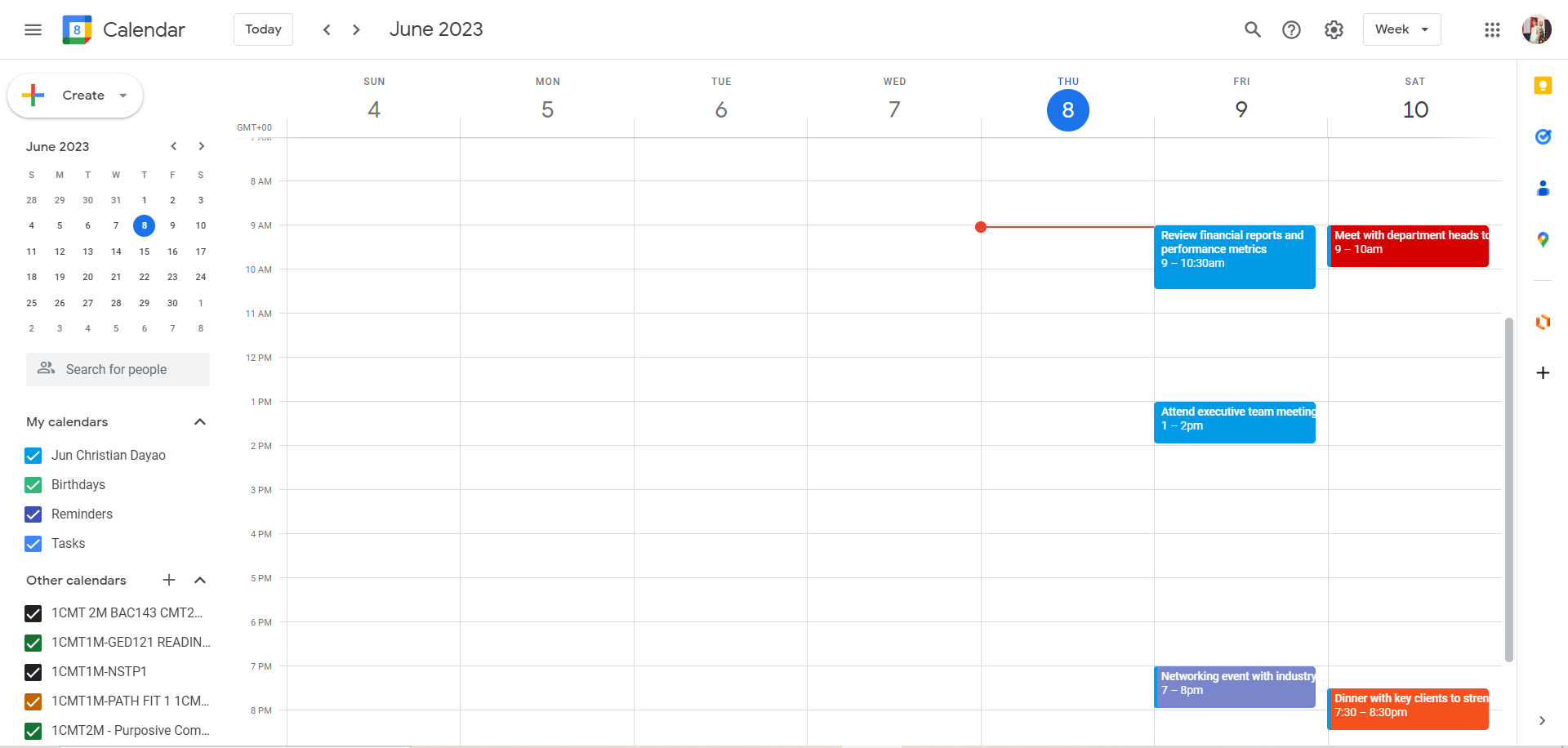Click the Create event button
The width and height of the screenshot is (1568, 748).
(x=73, y=96)
